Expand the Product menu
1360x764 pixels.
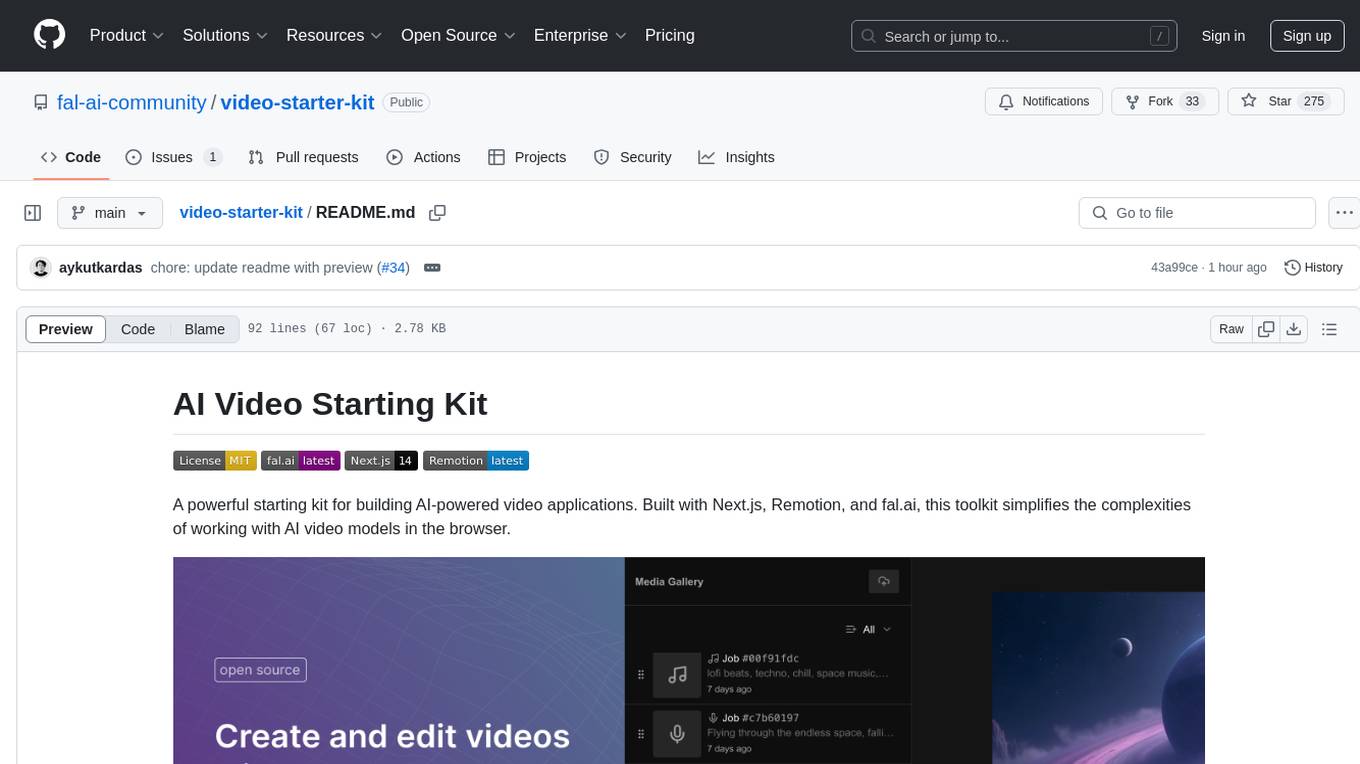pos(127,35)
